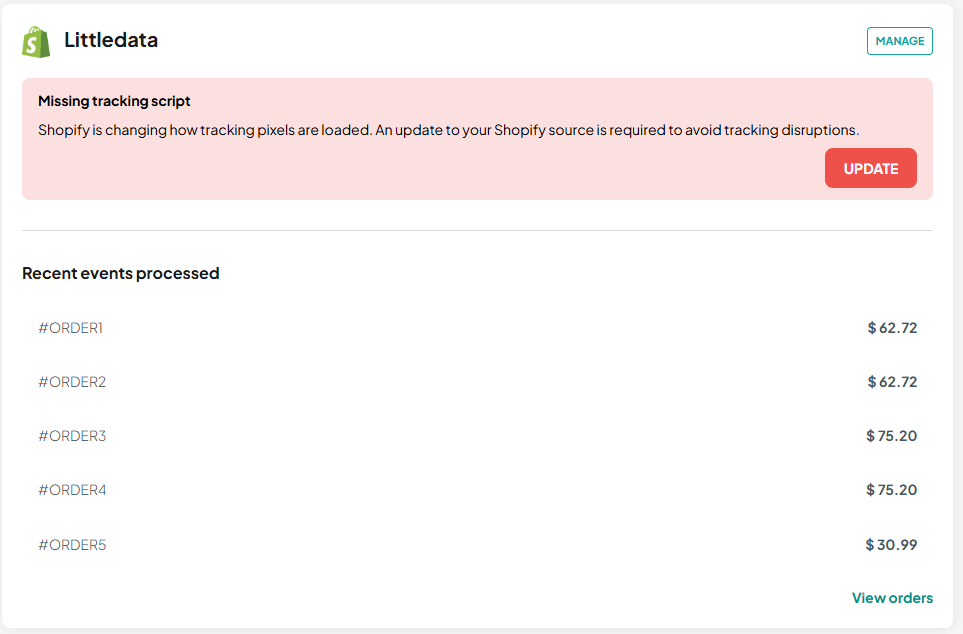The width and height of the screenshot is (963, 634).
Task: Click the $62.72 amount for ORDER2
Action: click(x=892, y=382)
